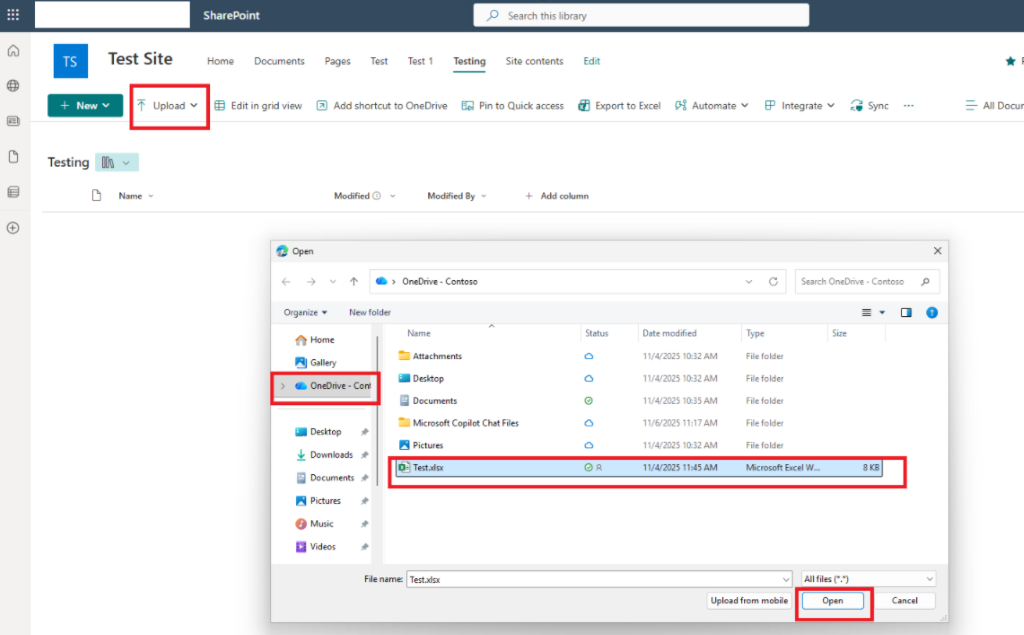Open the globe My sites icon in left rail
The image size is (1024, 635).
click(13, 86)
